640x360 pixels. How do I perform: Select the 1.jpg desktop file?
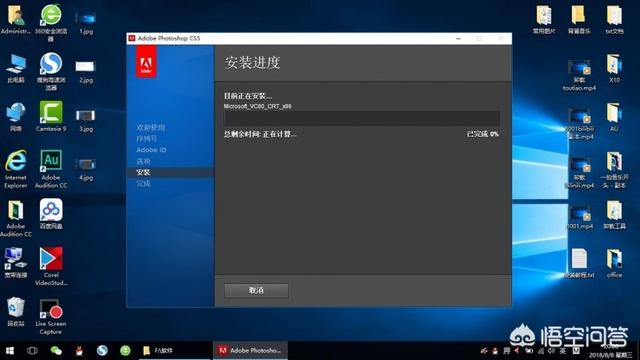point(86,22)
